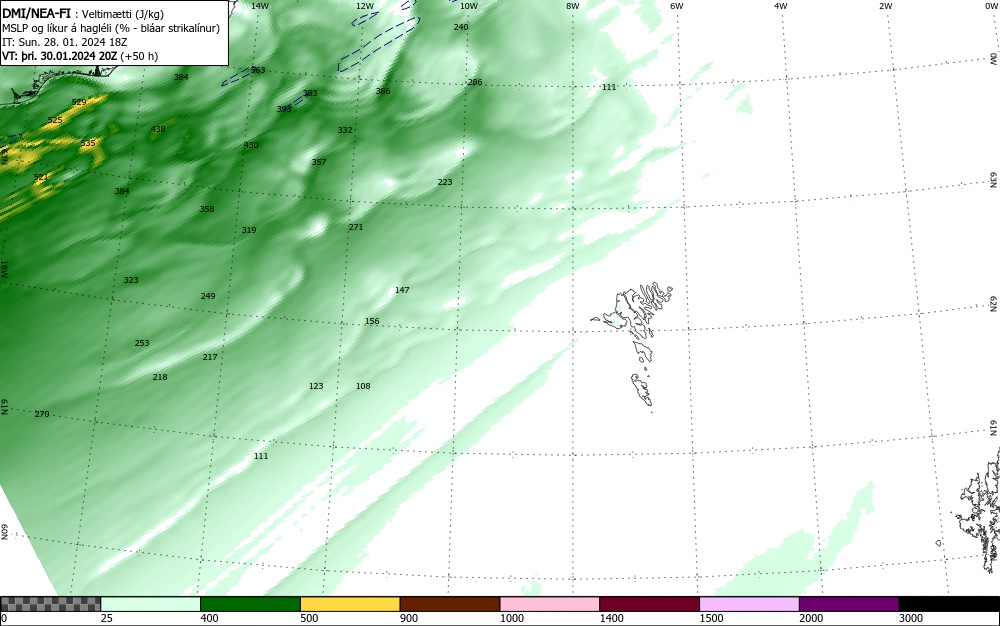
Task: Click the legend tick label 25
Action: pyautogui.click(x=107, y=618)
